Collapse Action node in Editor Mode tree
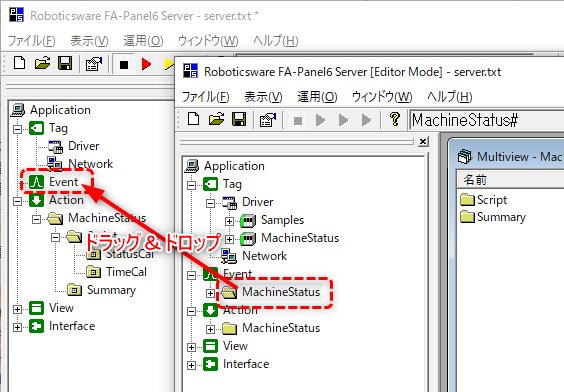The height and width of the screenshot is (392, 564). [x=191, y=311]
